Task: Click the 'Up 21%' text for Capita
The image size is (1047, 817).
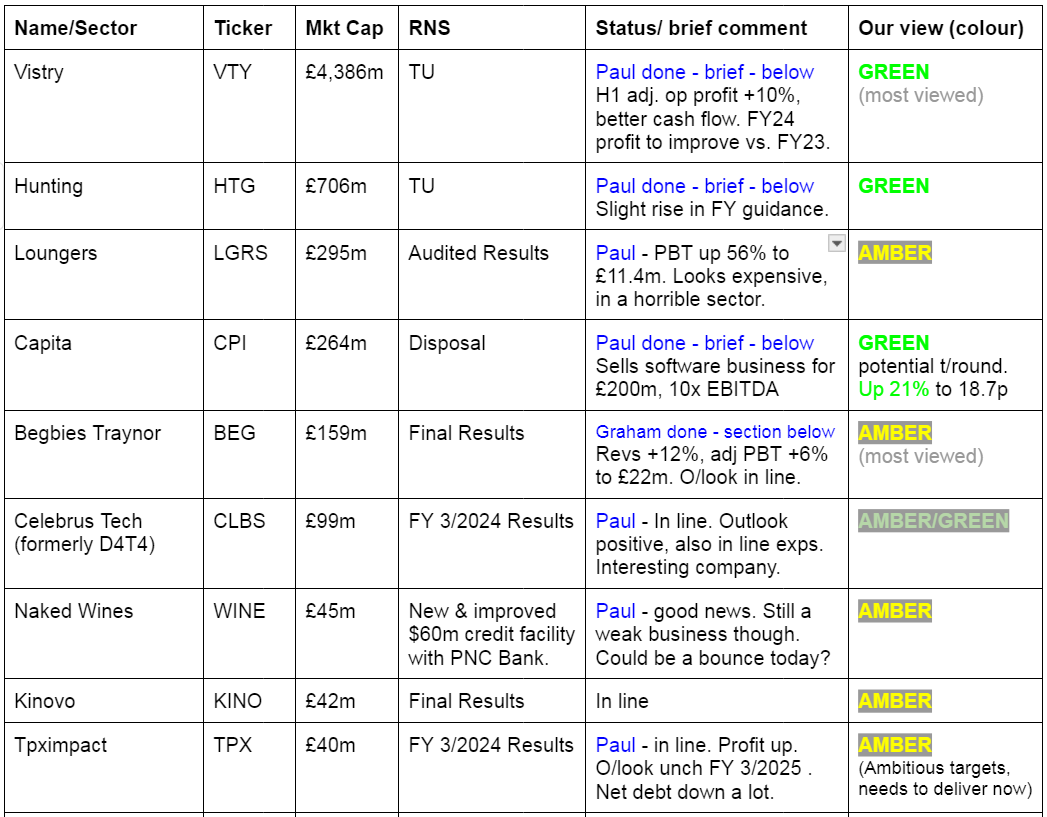Action: click(x=893, y=389)
